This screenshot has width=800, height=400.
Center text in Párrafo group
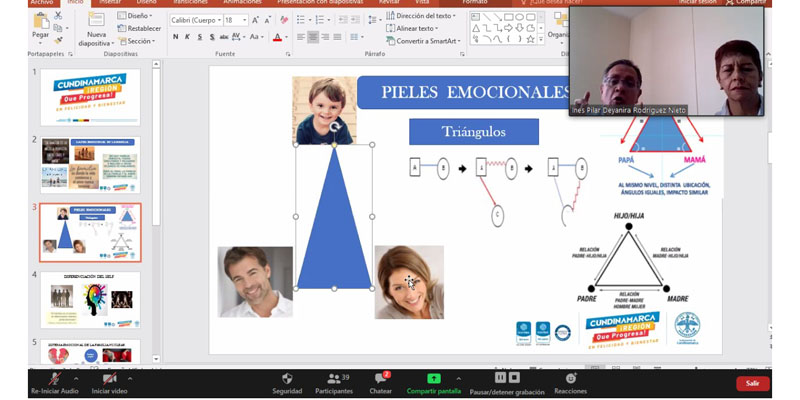tap(313, 37)
